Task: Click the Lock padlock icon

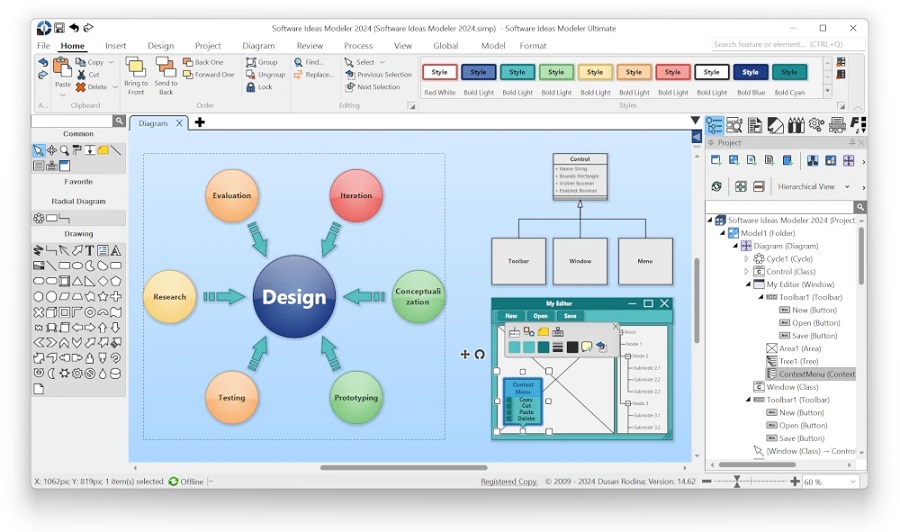Action: tap(251, 87)
